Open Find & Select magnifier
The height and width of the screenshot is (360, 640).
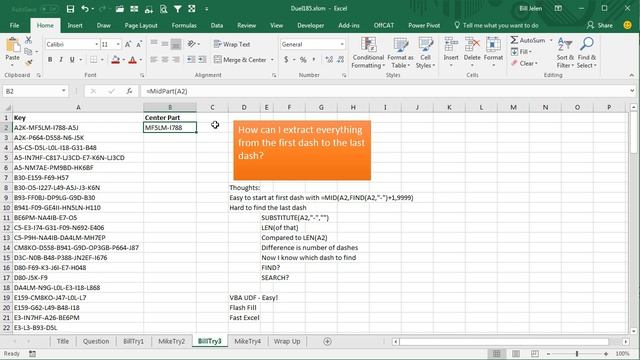(x=587, y=53)
